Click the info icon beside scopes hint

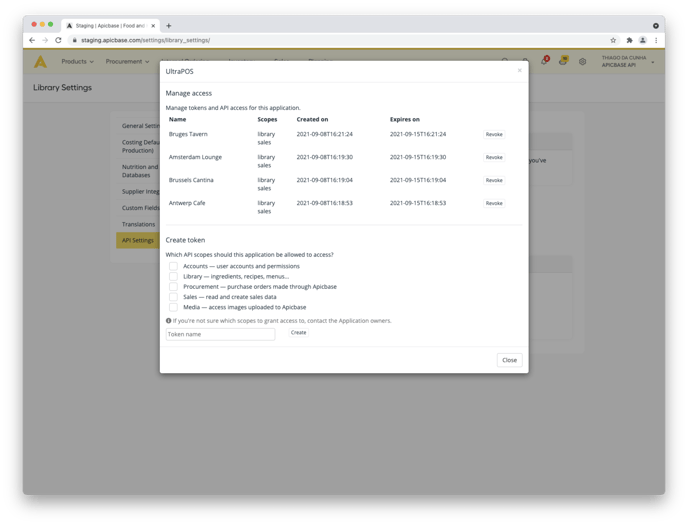pos(168,321)
